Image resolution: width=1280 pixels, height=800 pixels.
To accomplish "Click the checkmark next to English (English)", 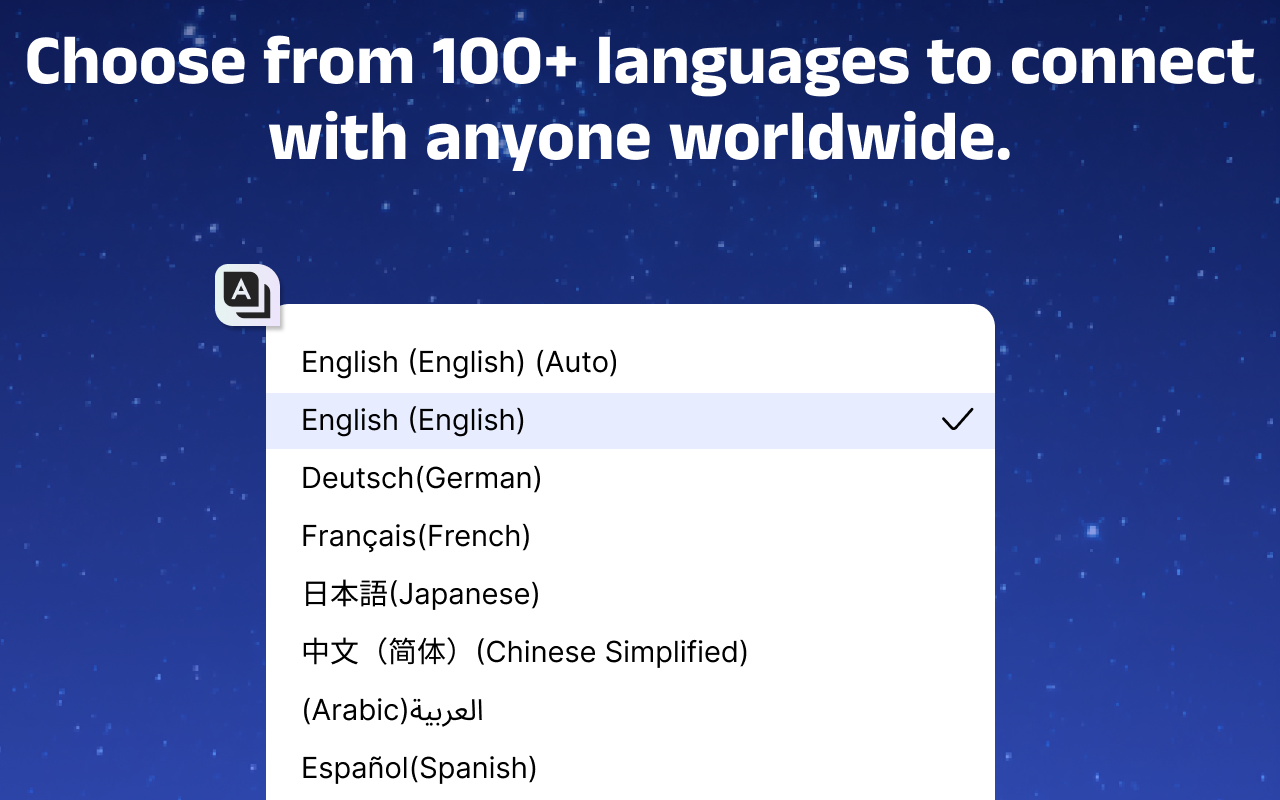I will [957, 420].
